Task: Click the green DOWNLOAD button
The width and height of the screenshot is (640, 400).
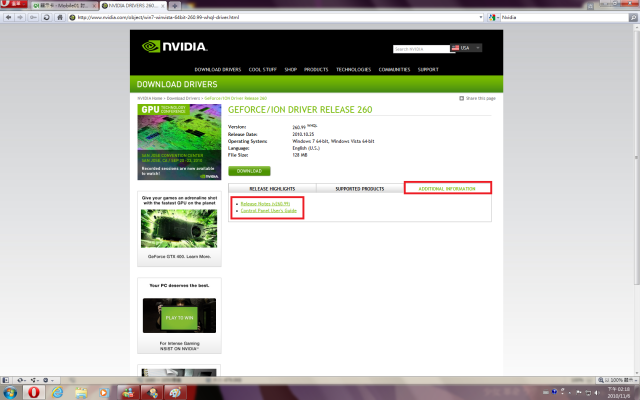Action: coord(249,171)
